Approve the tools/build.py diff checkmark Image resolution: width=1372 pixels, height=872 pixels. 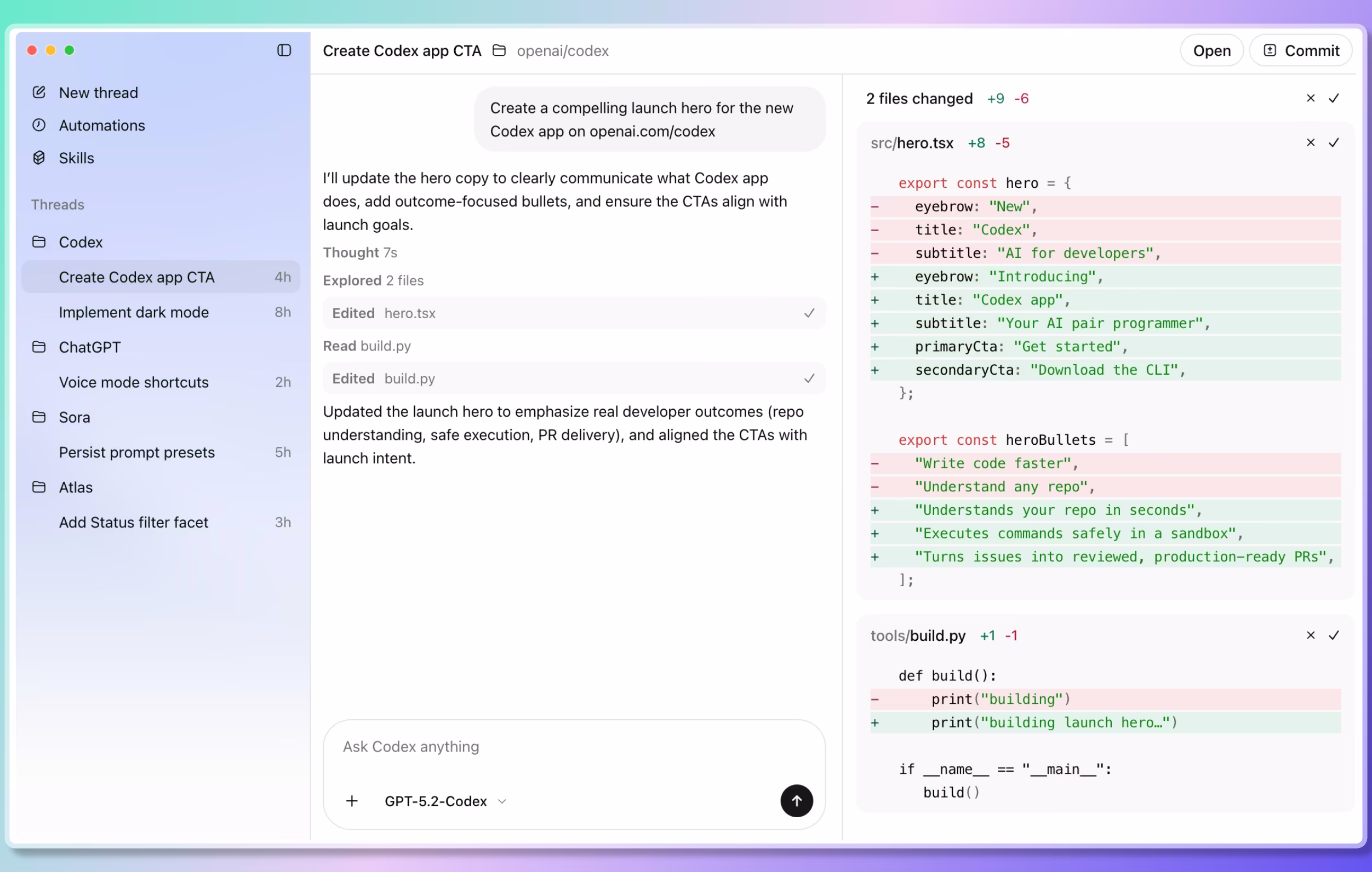pyautogui.click(x=1334, y=635)
